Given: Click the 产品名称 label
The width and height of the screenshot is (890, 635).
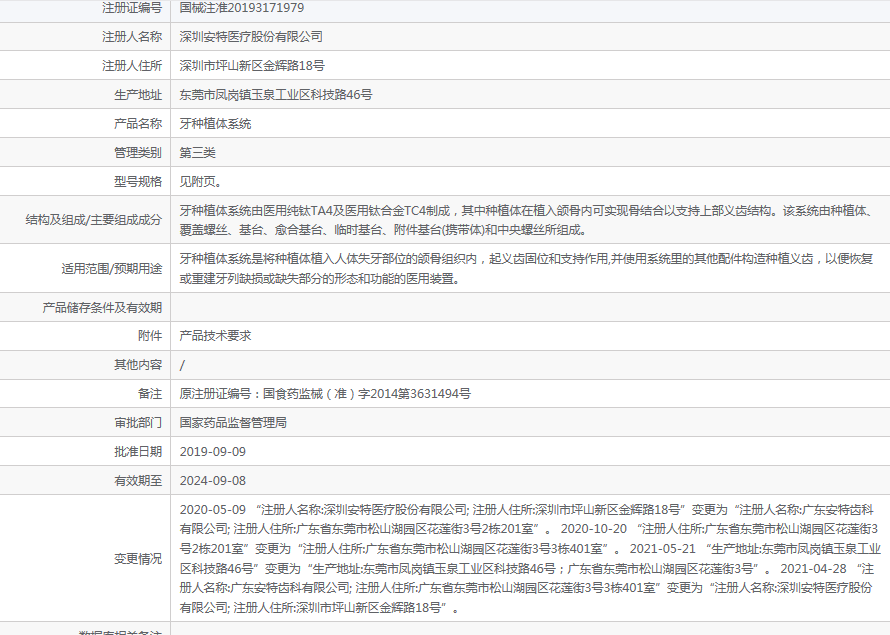Looking at the screenshot, I should [138, 124].
